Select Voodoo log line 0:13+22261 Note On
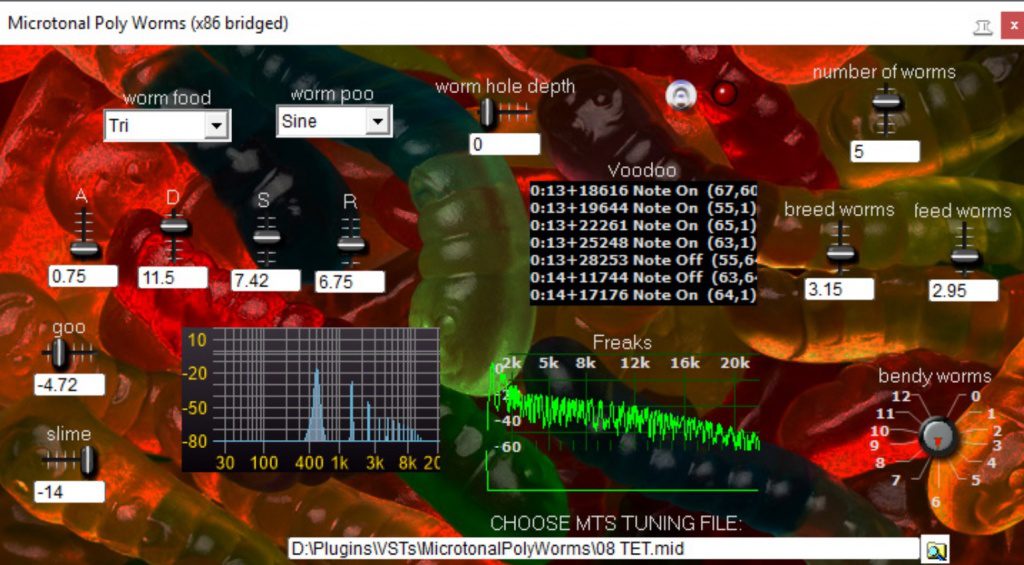This screenshot has height=565, width=1024. coord(643,225)
